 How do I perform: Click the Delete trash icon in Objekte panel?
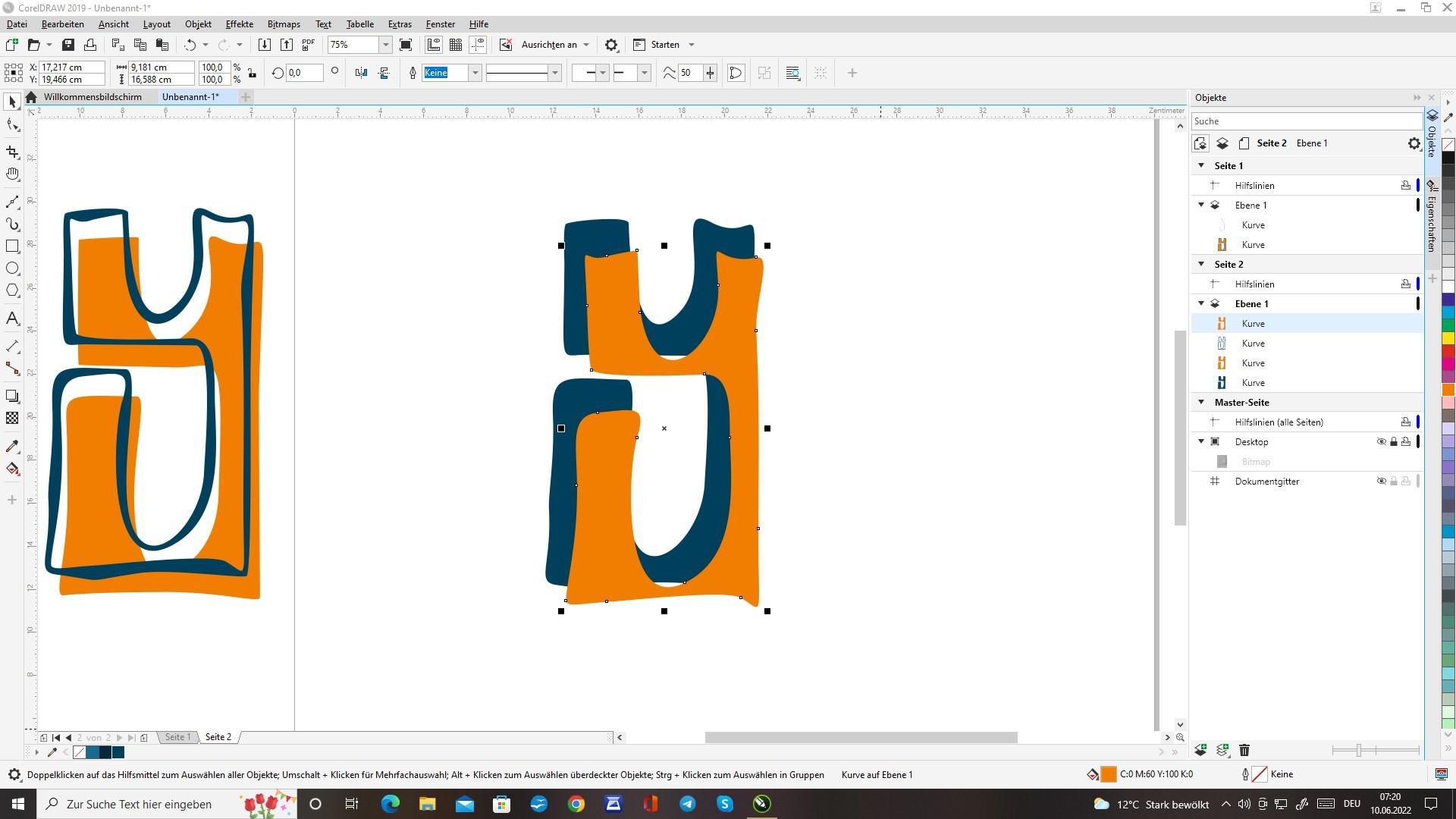pyautogui.click(x=1244, y=751)
